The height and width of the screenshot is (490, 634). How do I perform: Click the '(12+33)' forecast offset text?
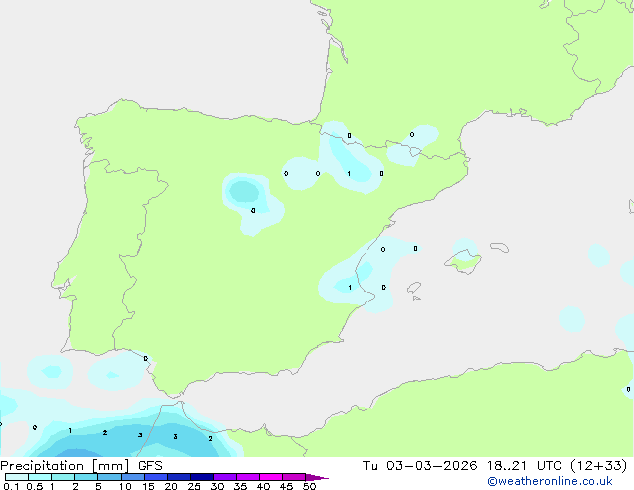tap(598, 466)
